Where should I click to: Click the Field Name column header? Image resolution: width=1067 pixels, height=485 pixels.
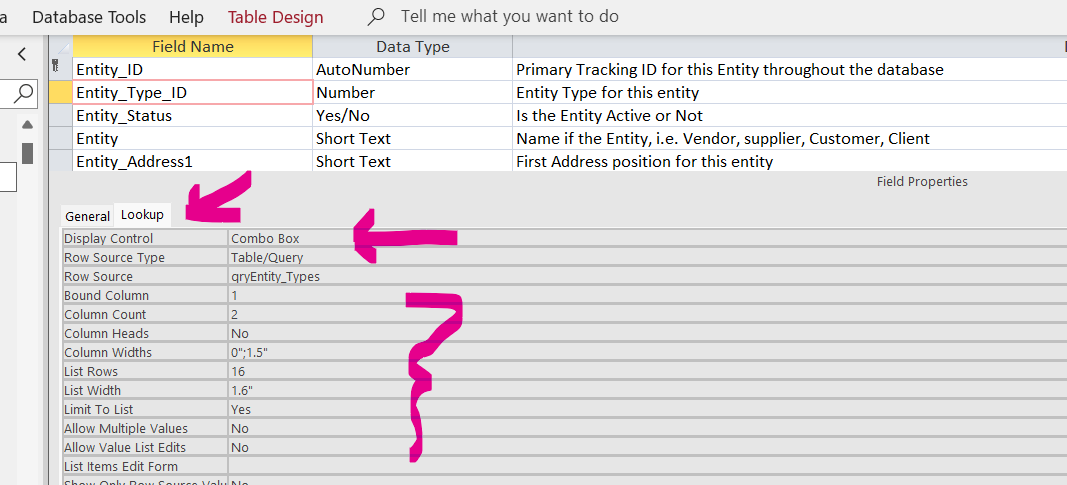(192, 47)
